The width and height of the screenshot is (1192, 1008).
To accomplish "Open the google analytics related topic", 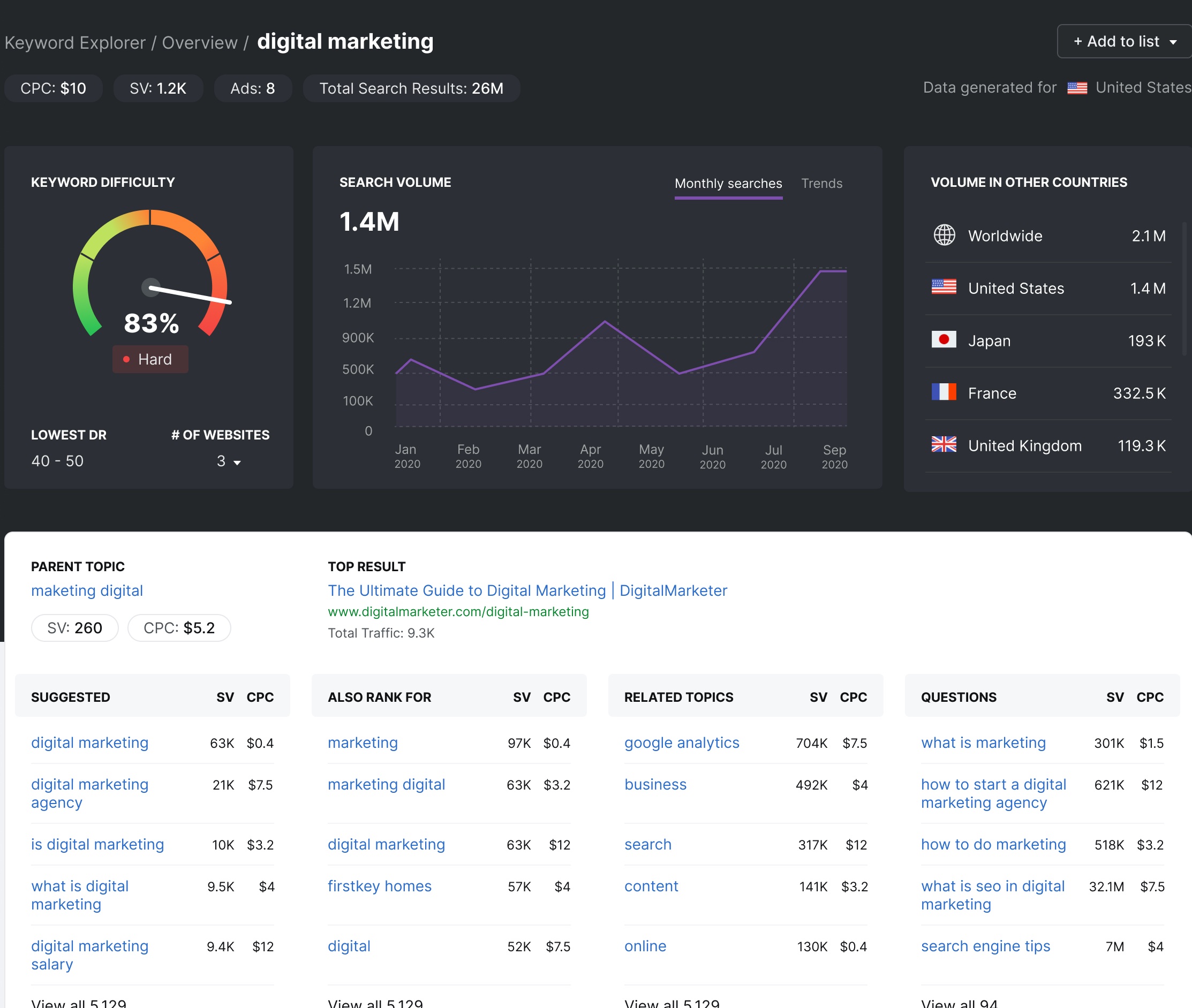I will coord(682,742).
